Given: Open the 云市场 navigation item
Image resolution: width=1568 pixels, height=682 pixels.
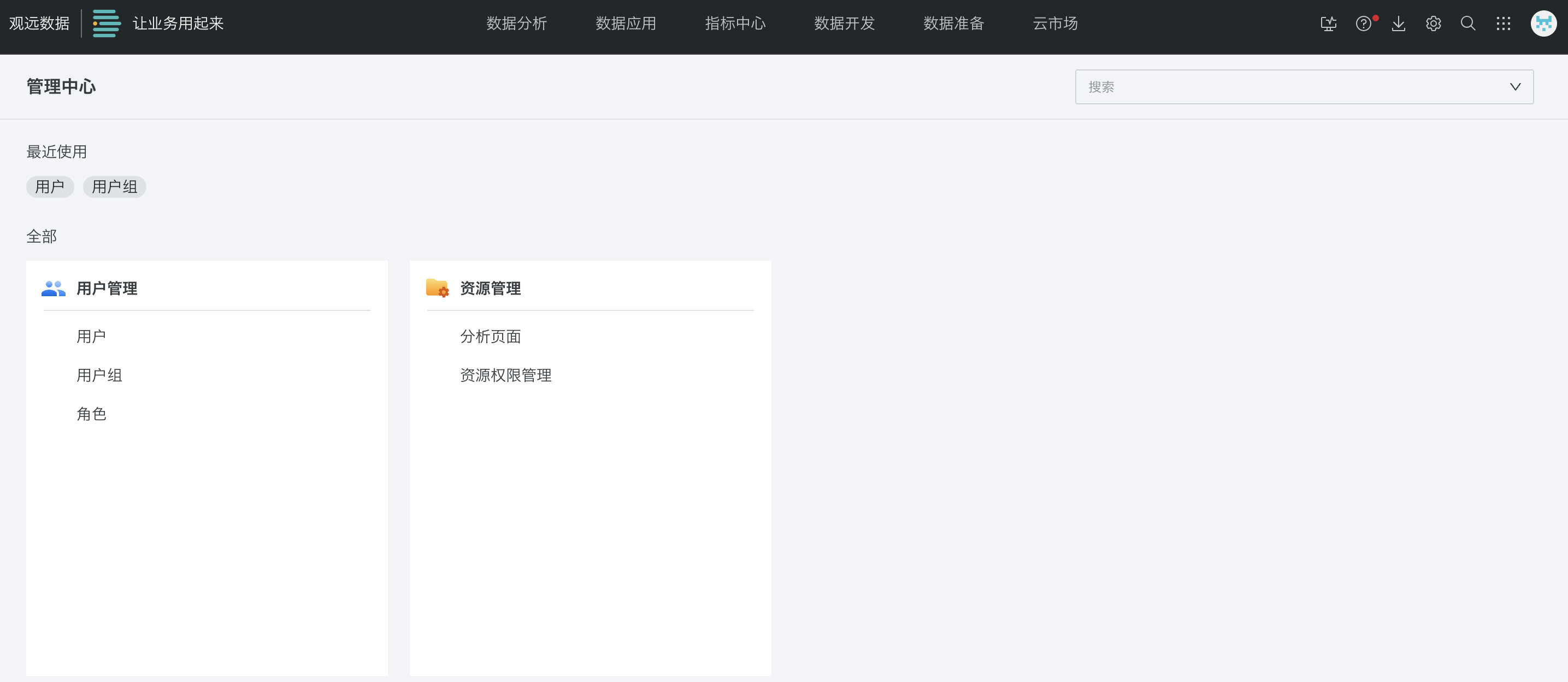Looking at the screenshot, I should tap(1055, 23).
